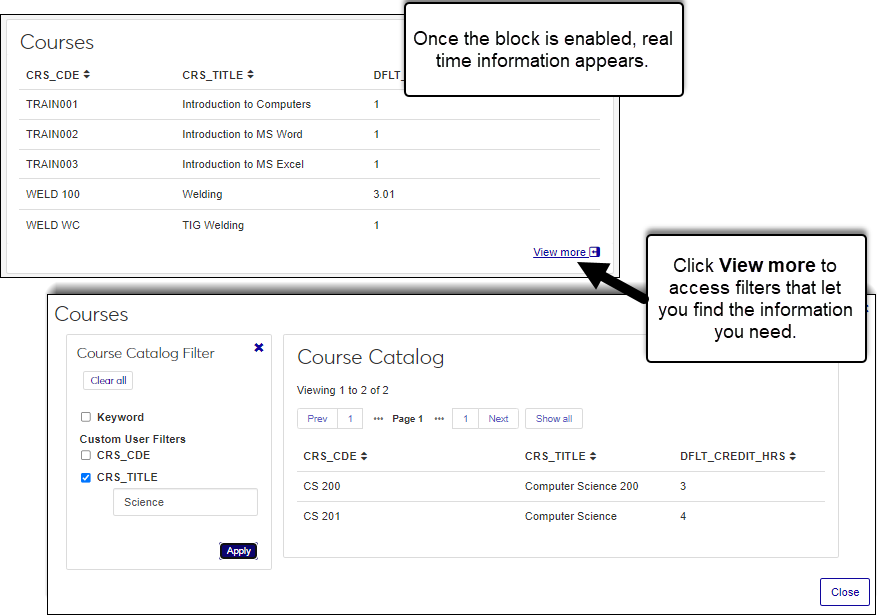Click the Custom User Filters heading
This screenshot has width=886, height=615.
(x=132, y=439)
